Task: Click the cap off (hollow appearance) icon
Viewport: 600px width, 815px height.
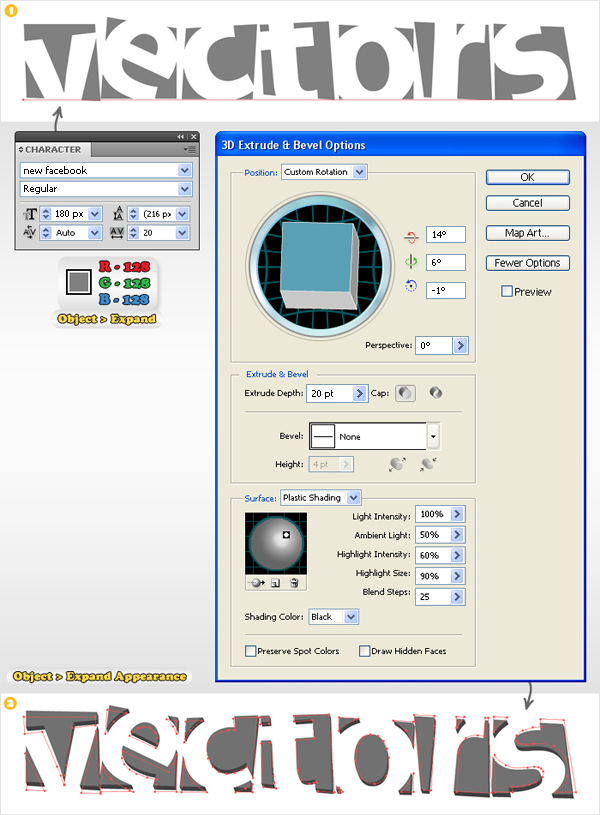Action: tap(437, 394)
